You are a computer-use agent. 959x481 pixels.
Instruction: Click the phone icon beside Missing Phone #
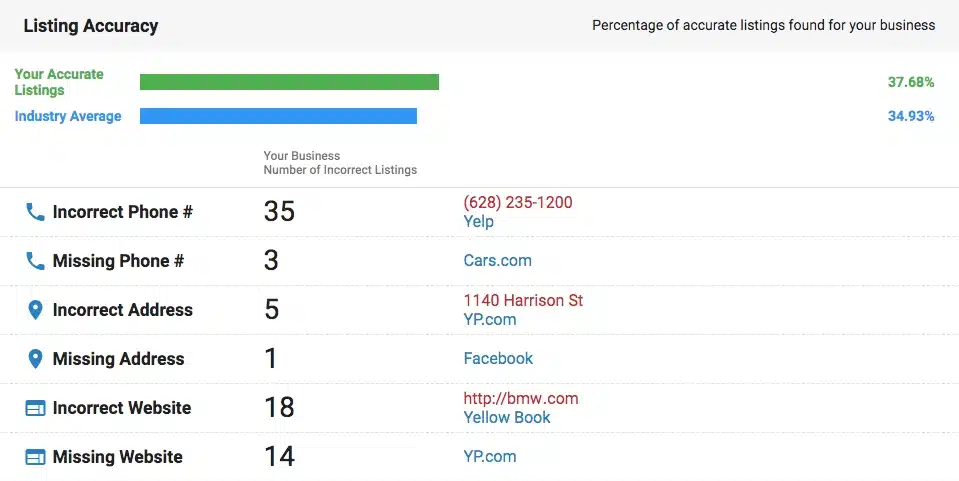[x=35, y=261]
